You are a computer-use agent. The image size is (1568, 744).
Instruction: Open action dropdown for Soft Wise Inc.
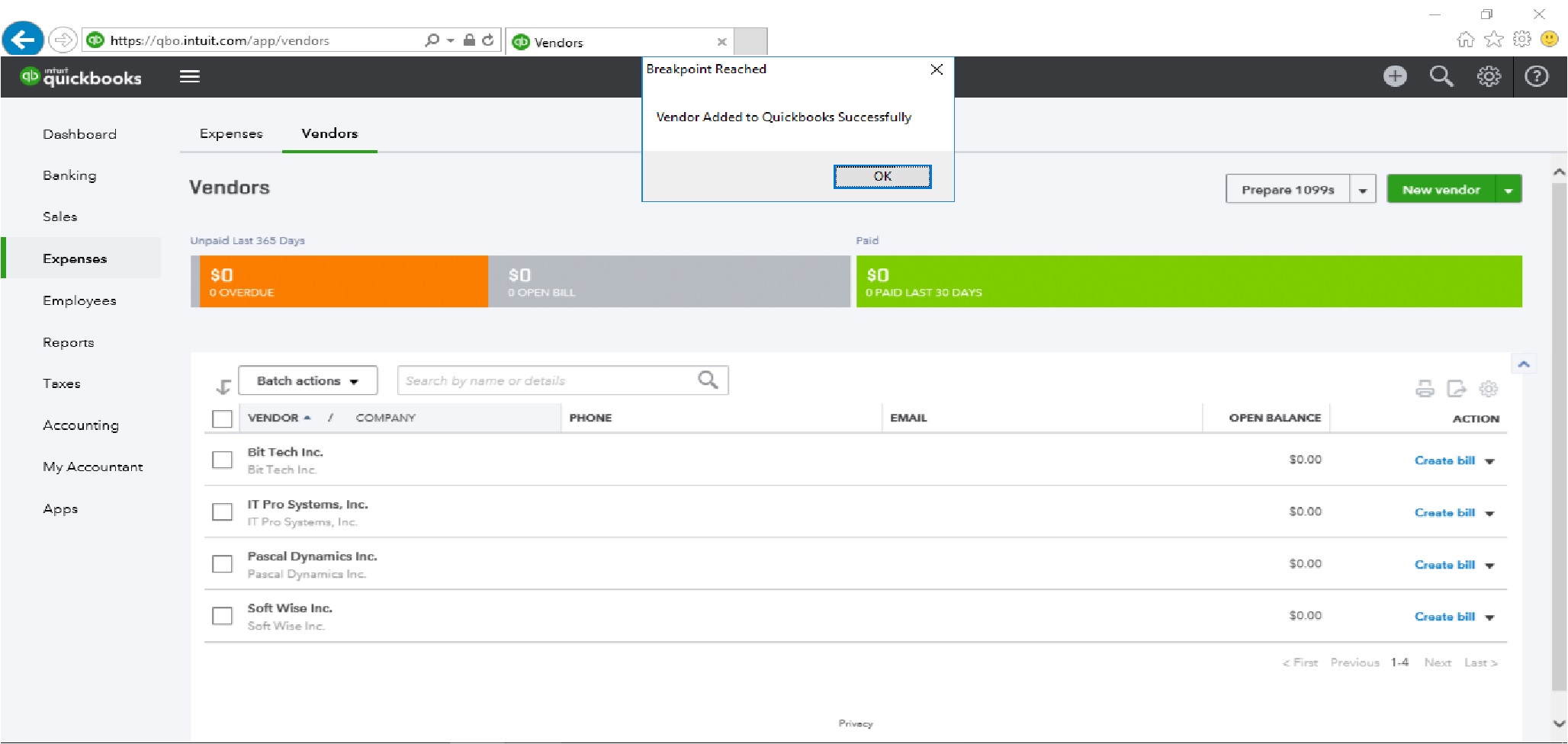pos(1489,617)
